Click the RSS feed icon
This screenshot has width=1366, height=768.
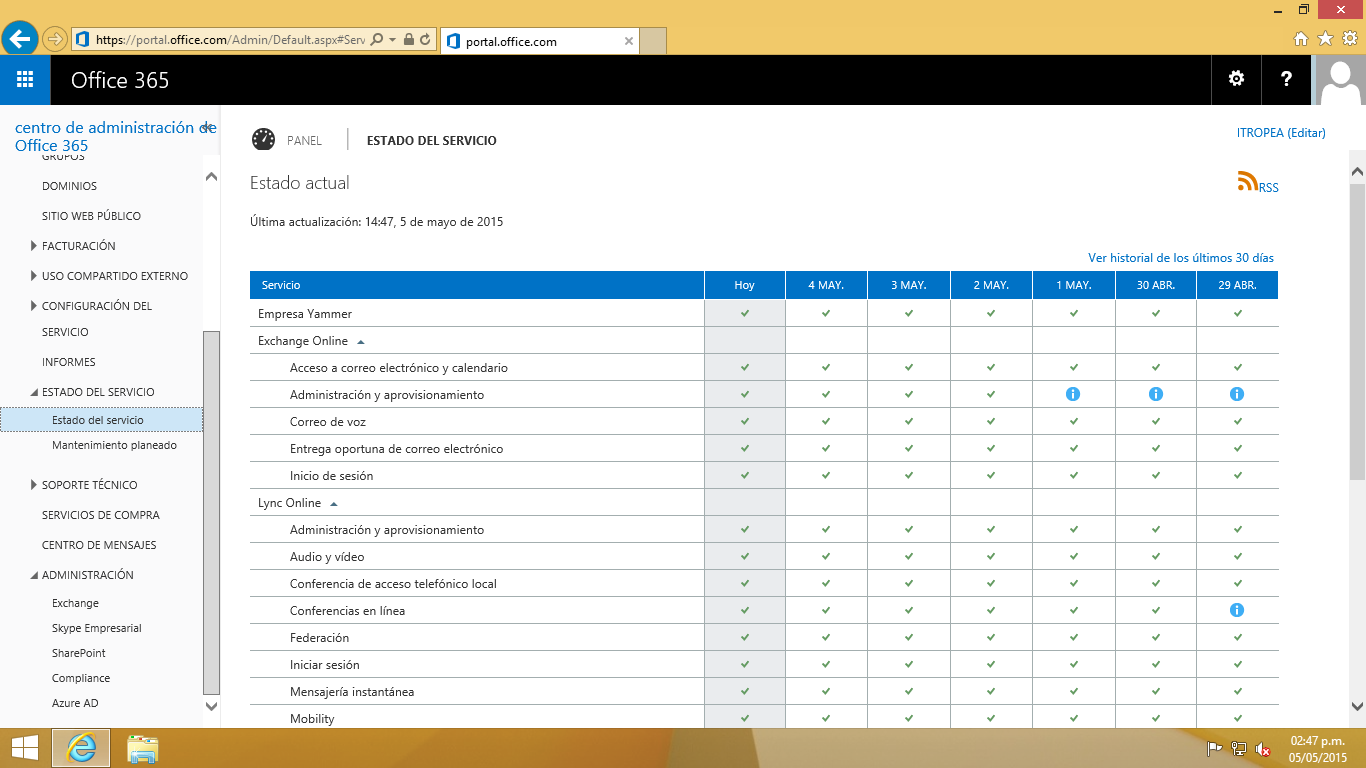(x=1248, y=181)
